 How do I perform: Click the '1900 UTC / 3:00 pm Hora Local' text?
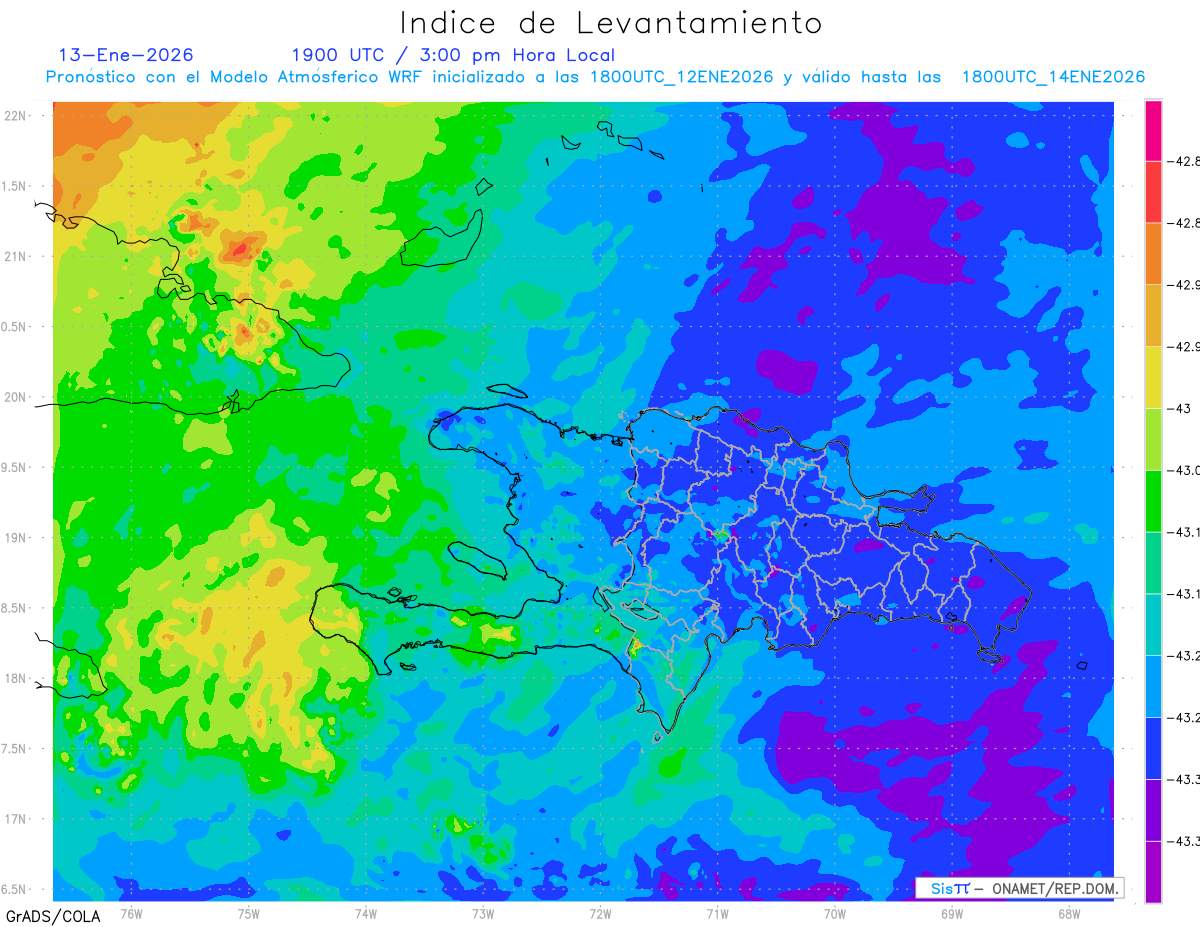coord(453,55)
